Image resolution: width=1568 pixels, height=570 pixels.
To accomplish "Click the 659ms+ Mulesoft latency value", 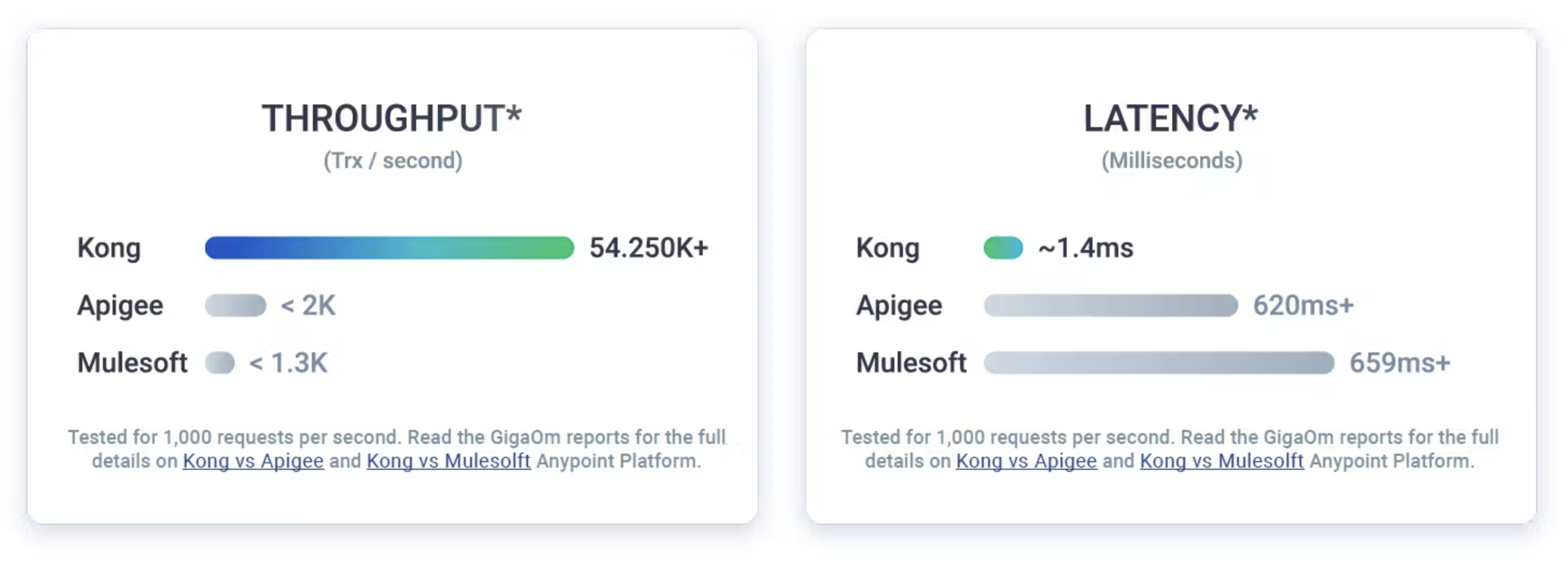I will [1400, 363].
